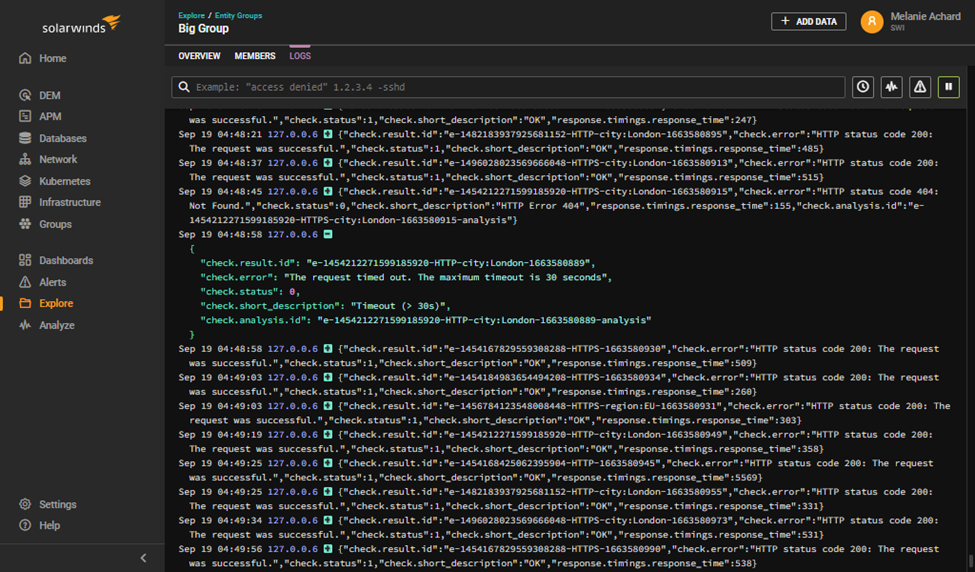
Task: Collapse the expanded 04:48:58 timeout log entry
Action: coord(327,234)
